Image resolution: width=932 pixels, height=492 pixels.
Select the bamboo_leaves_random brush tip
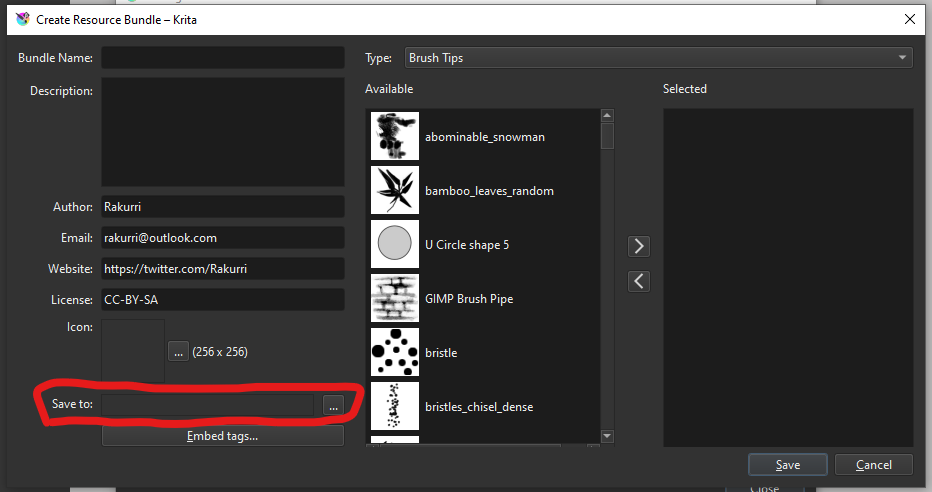(x=489, y=191)
